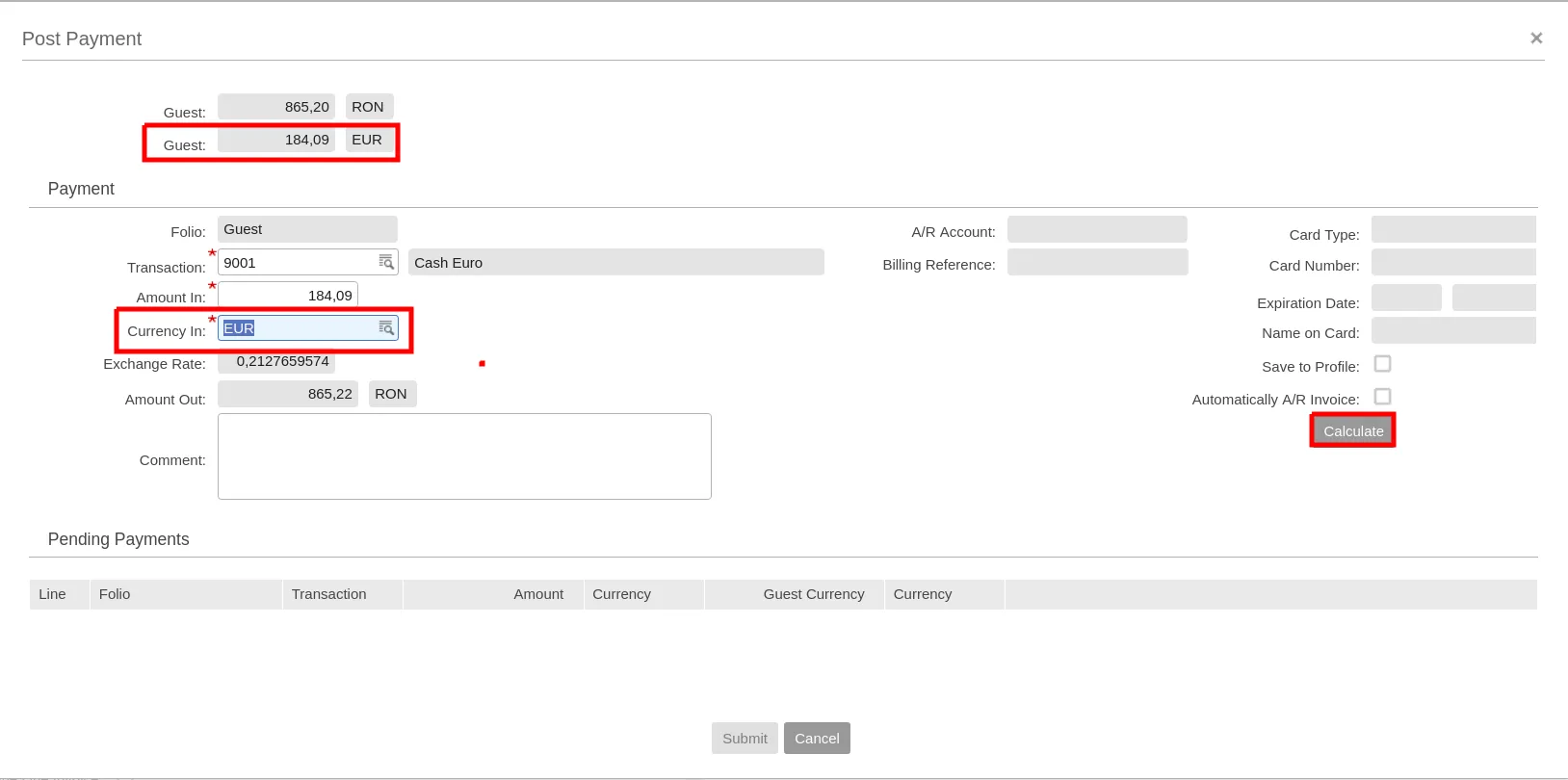The height and width of the screenshot is (780, 1568).
Task: Open the Transaction lookup icon beside 9001
Action: coord(386,262)
